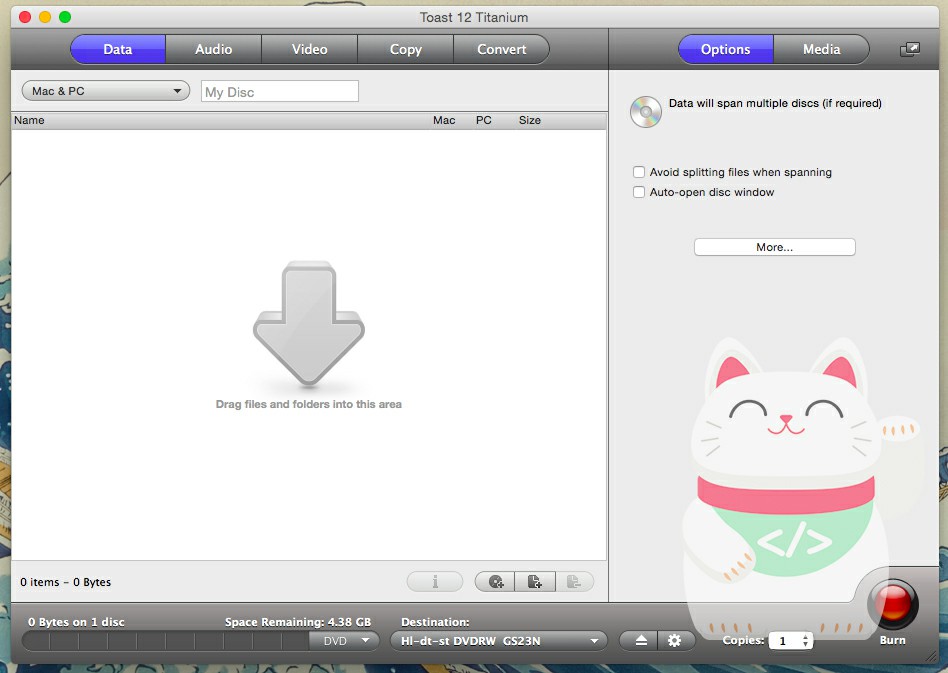Click the Copies number field
This screenshot has height=673, width=948.
click(x=784, y=640)
